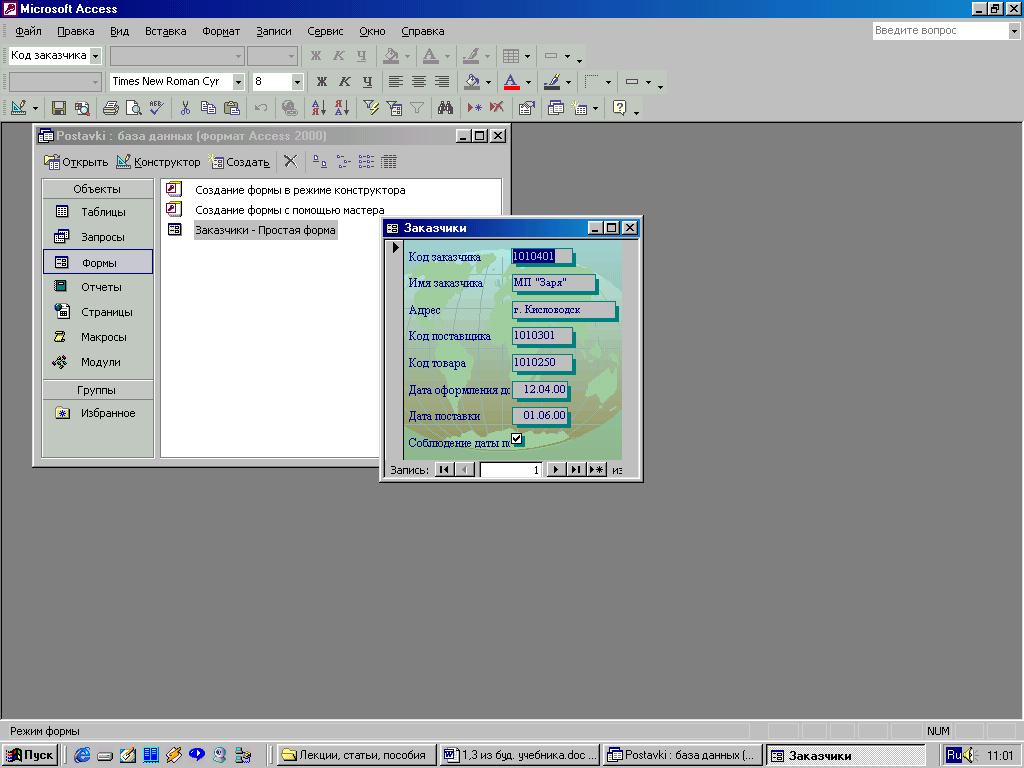
Task: Click the line/border color pen button
Action: click(552, 82)
